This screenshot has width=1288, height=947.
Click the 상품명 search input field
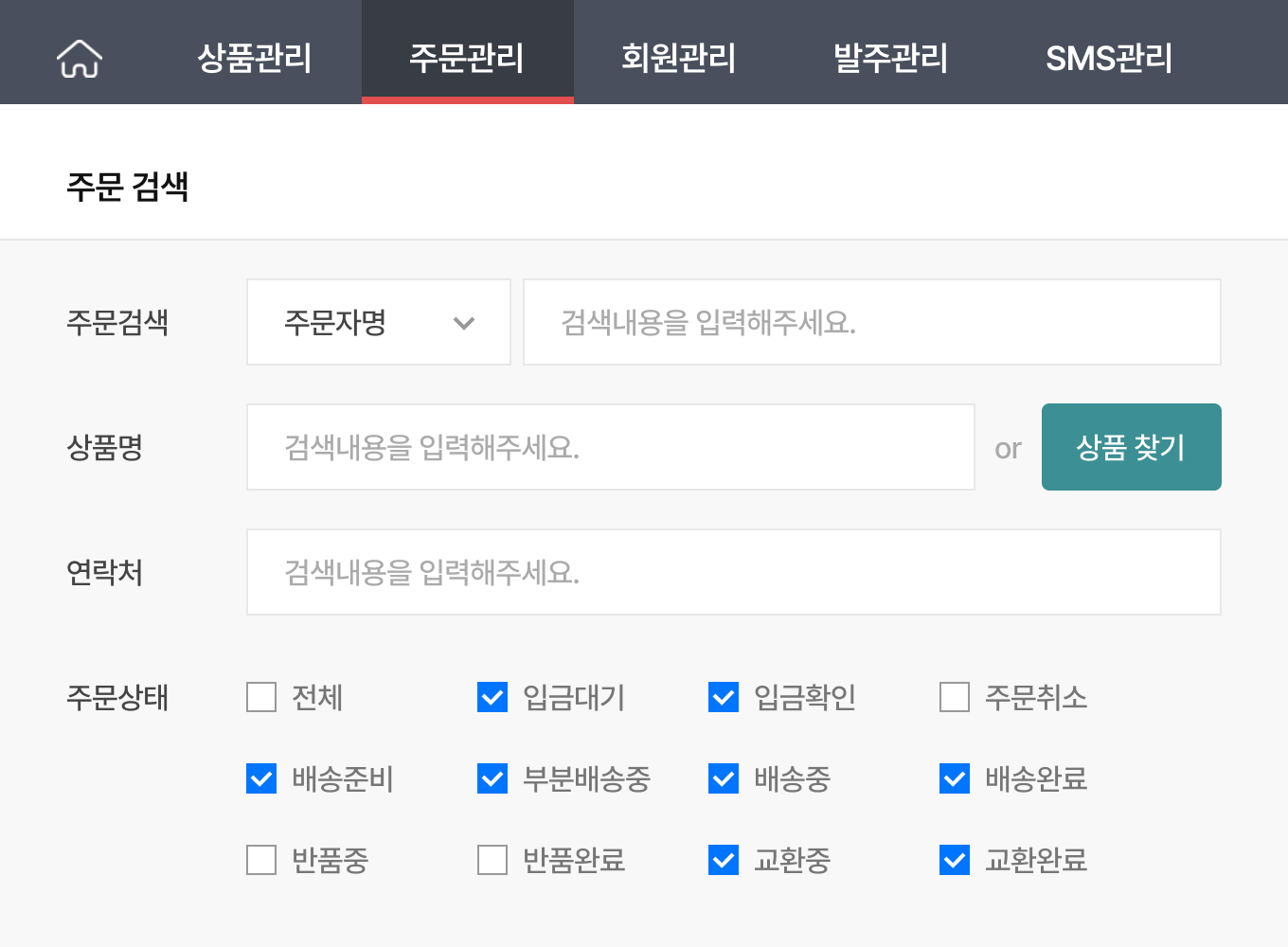(610, 446)
